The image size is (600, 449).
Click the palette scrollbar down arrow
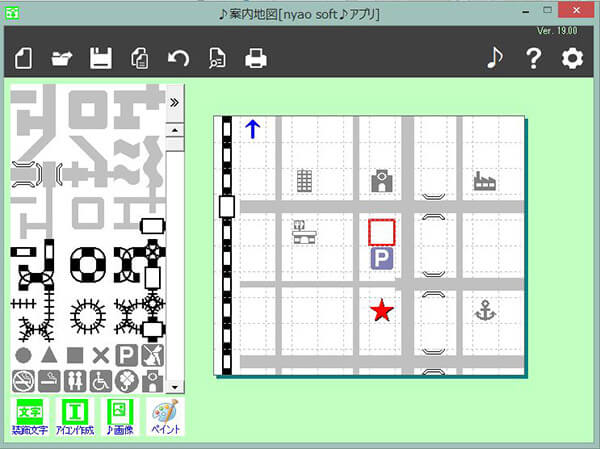click(174, 385)
